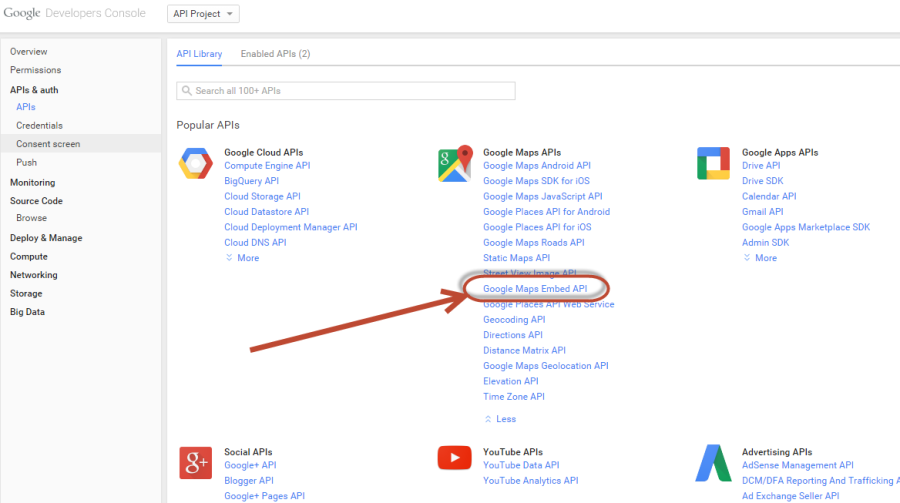Open YouTube Data API link
Viewport: 900px width, 503px height.
(521, 465)
